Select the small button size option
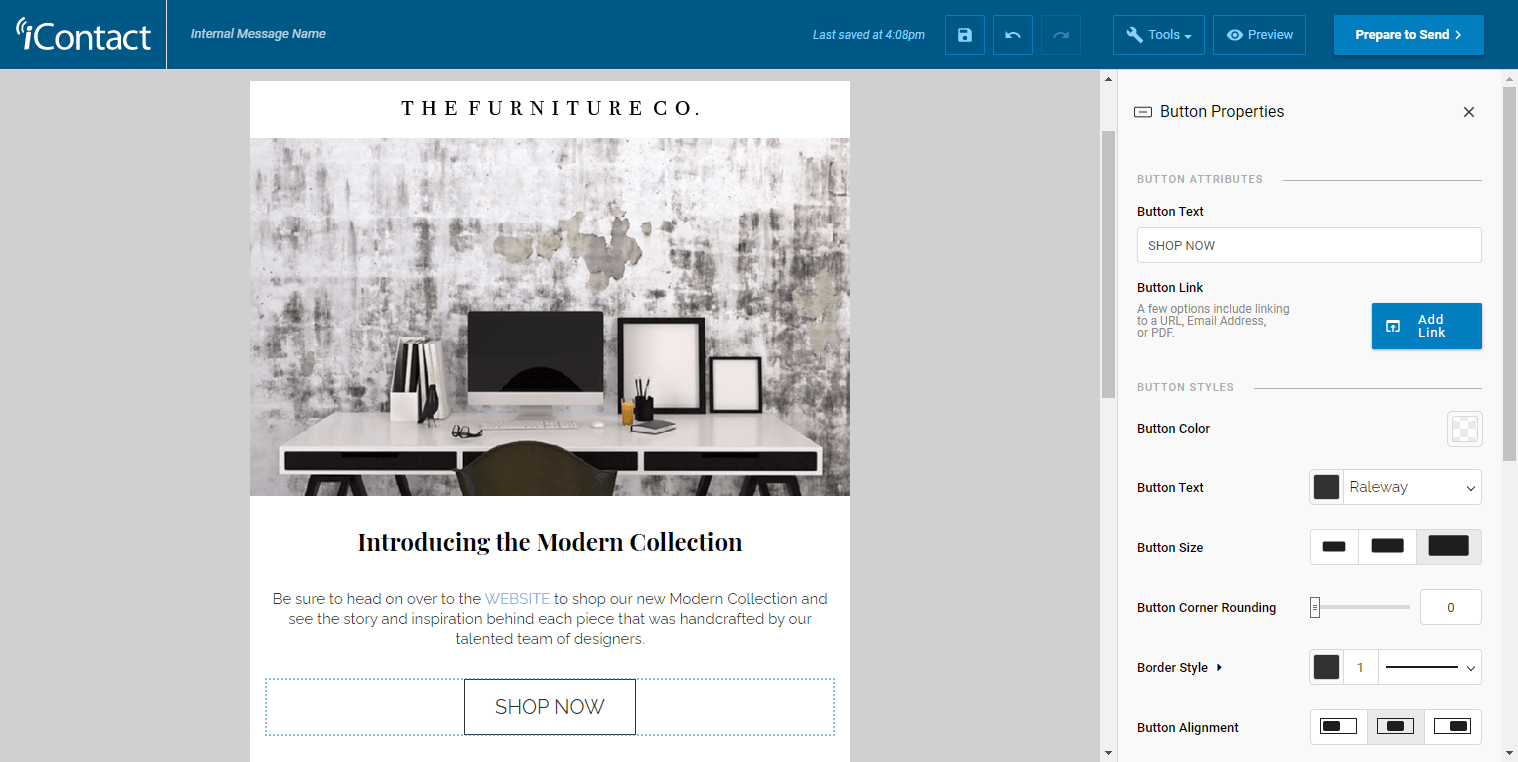 [x=1334, y=547]
